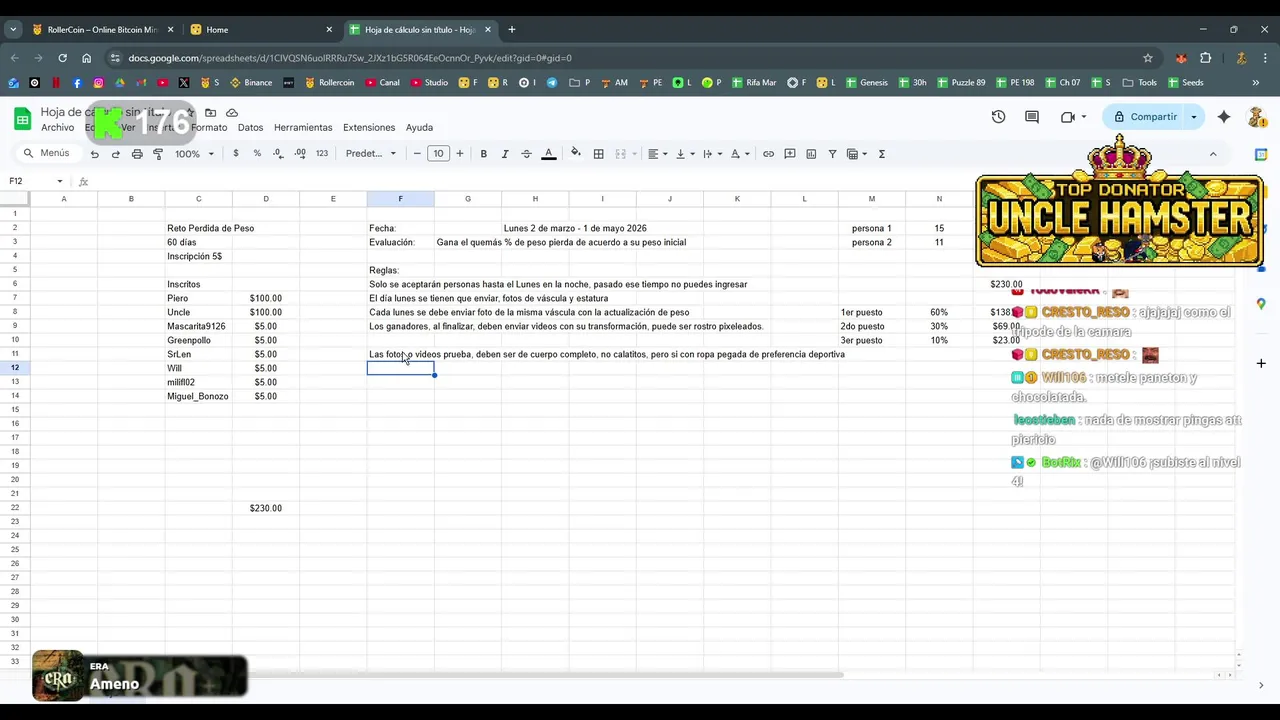Open the Ayuda menu
1280x720 pixels.
pos(419,128)
